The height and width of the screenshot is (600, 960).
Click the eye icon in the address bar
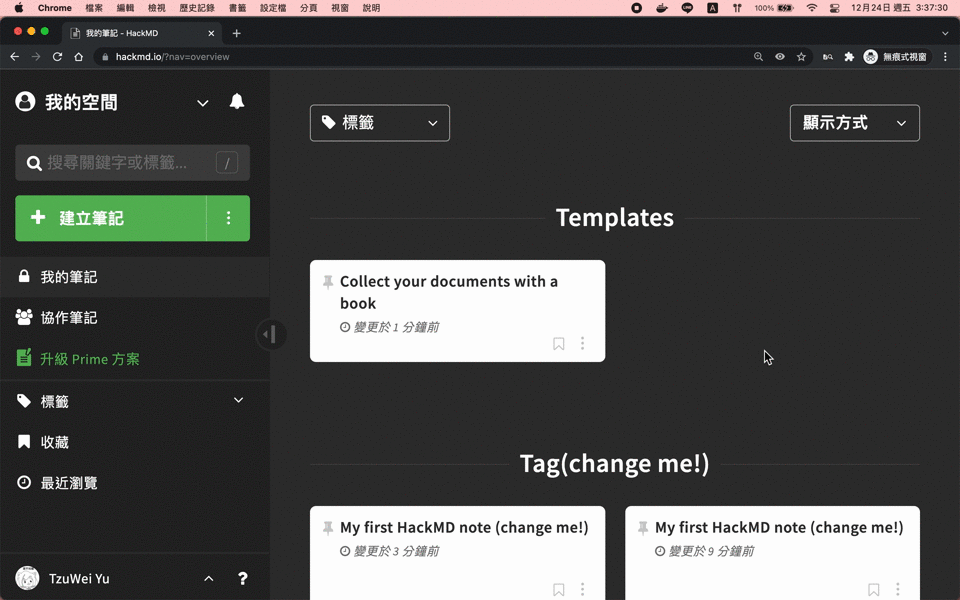point(780,56)
